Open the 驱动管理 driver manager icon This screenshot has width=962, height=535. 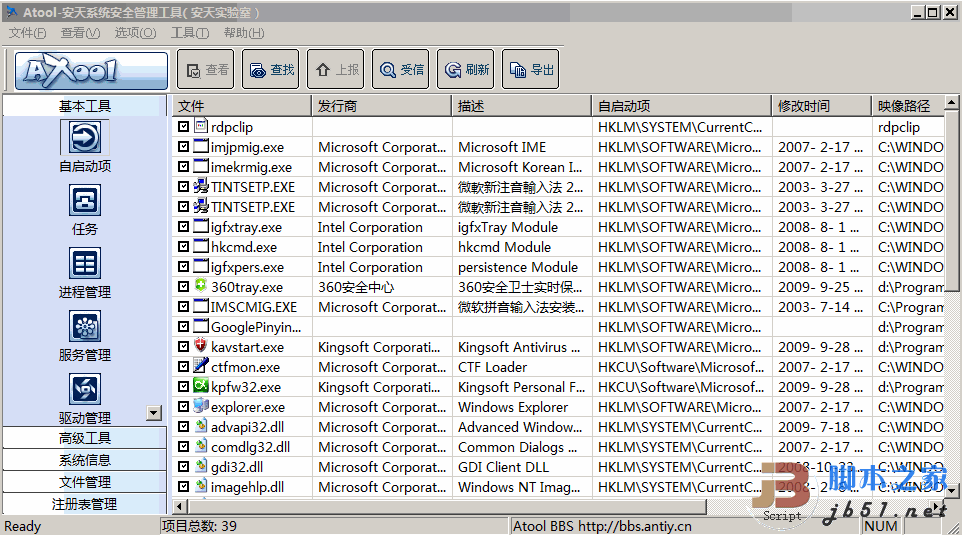[x=85, y=390]
